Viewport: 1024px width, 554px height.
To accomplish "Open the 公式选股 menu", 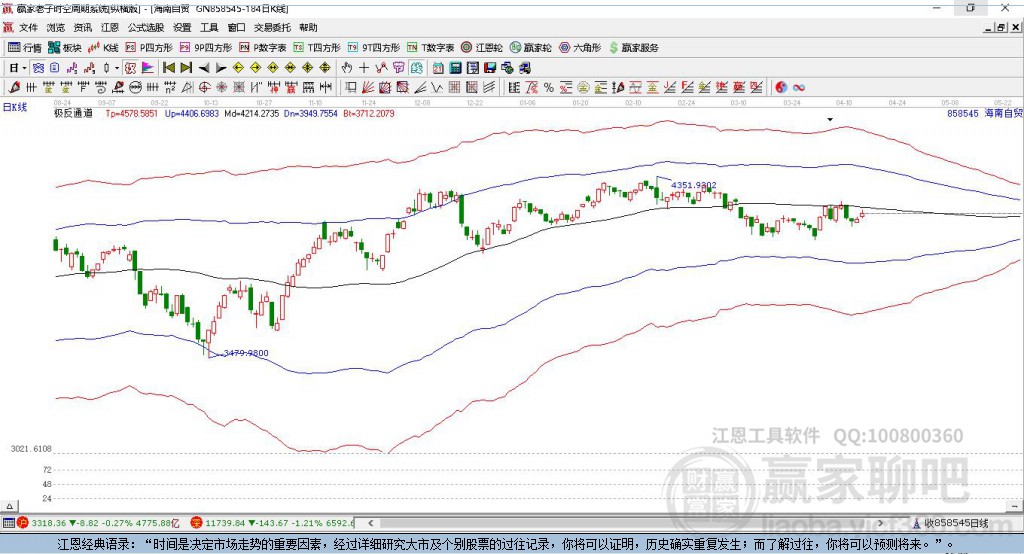I will [146, 27].
